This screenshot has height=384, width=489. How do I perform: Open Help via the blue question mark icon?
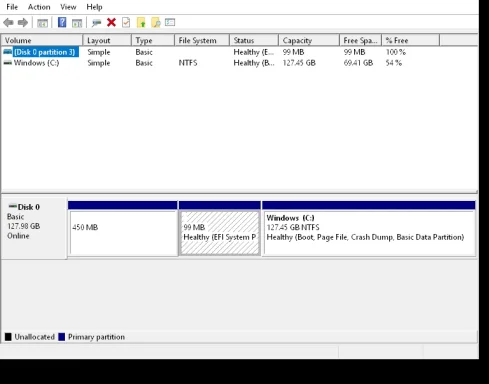click(x=62, y=22)
